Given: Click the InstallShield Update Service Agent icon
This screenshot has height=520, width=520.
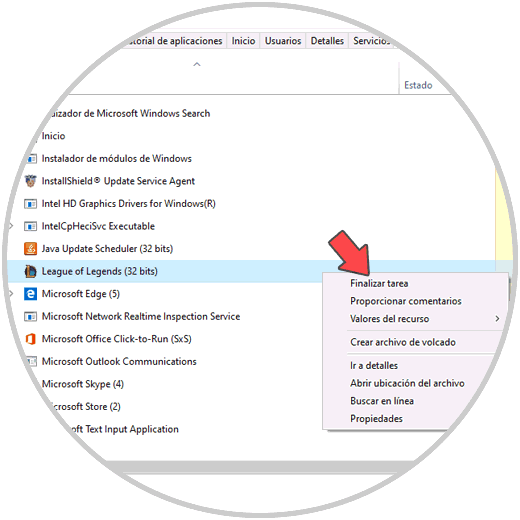Looking at the screenshot, I should point(31,181).
